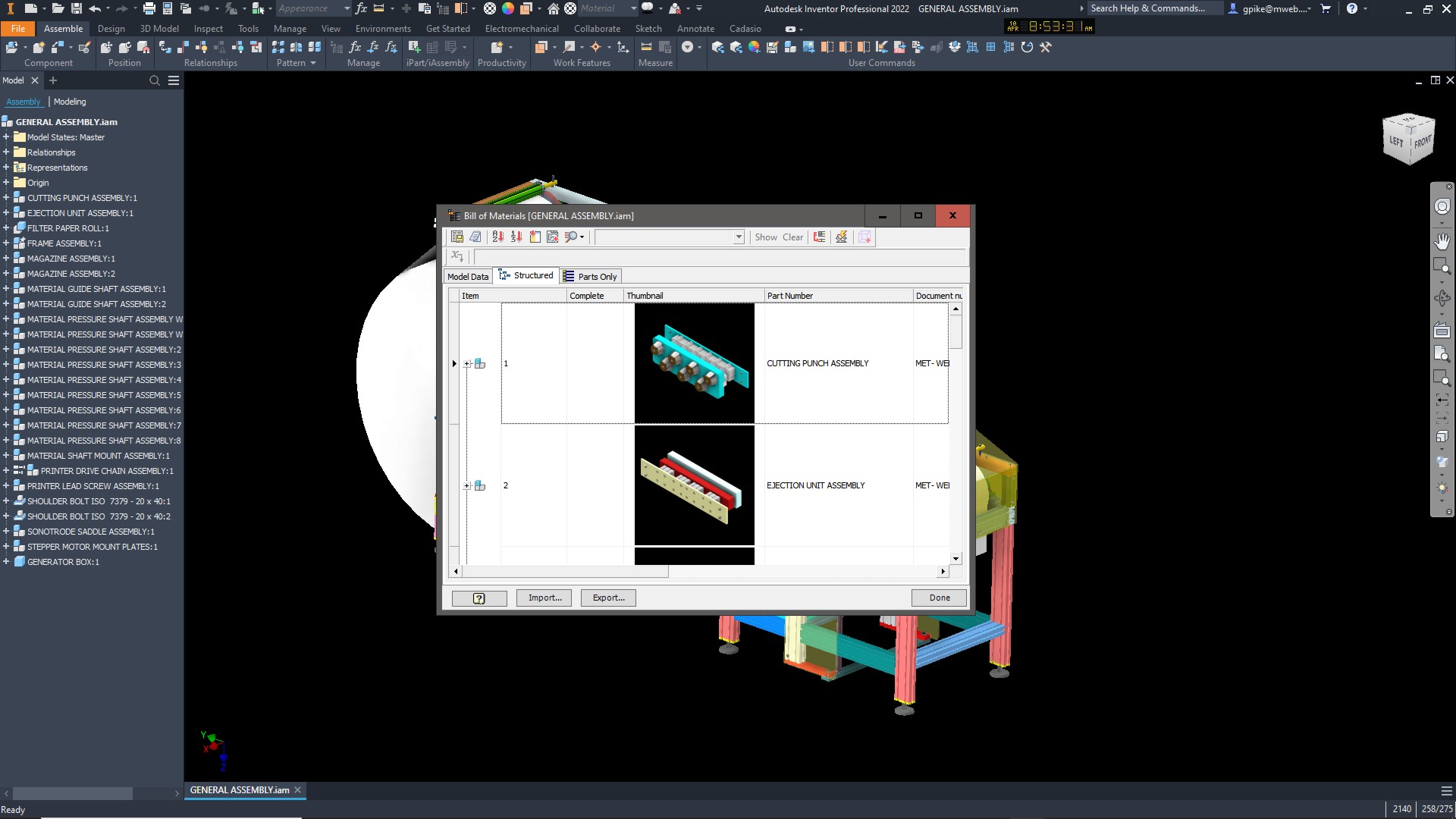Screen dimensions: 1456x819
Task: Click the Export... button
Action: click(608, 598)
